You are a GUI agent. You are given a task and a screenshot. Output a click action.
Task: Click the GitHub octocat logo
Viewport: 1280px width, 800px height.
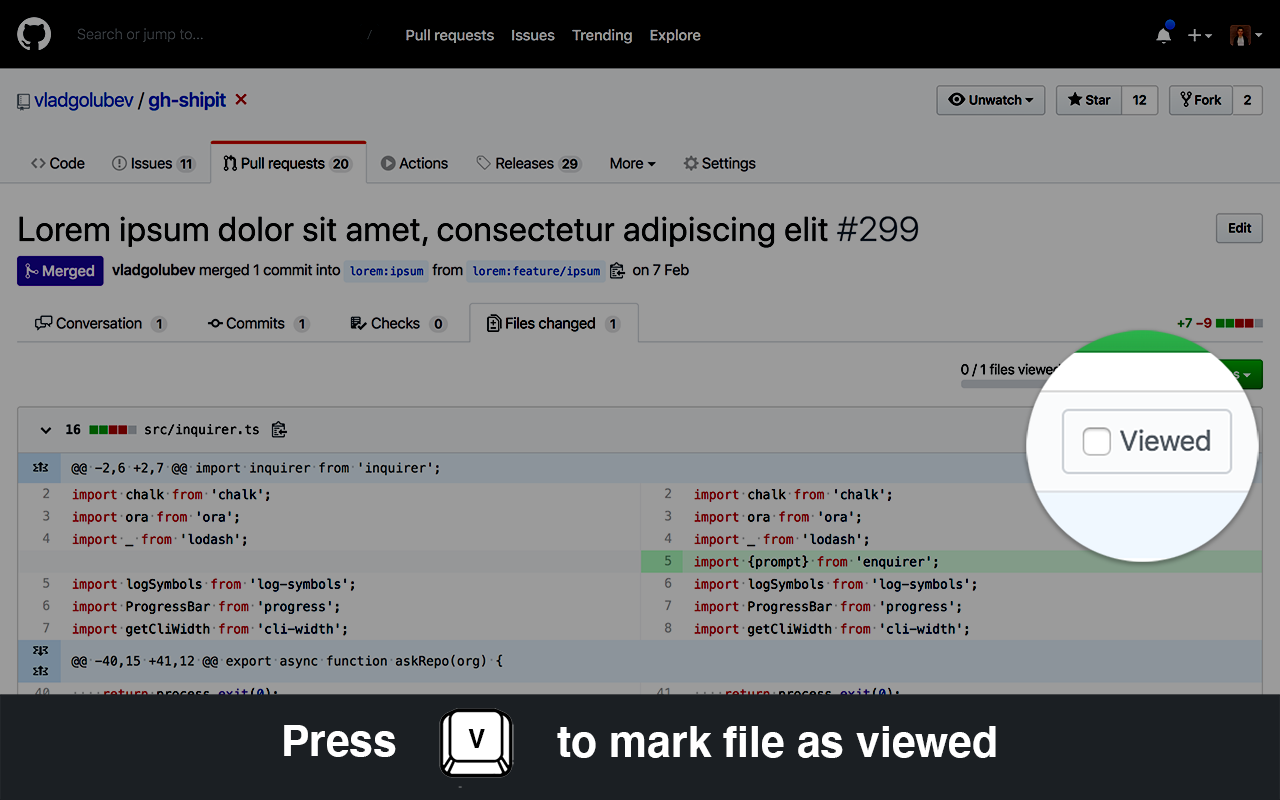coord(34,34)
